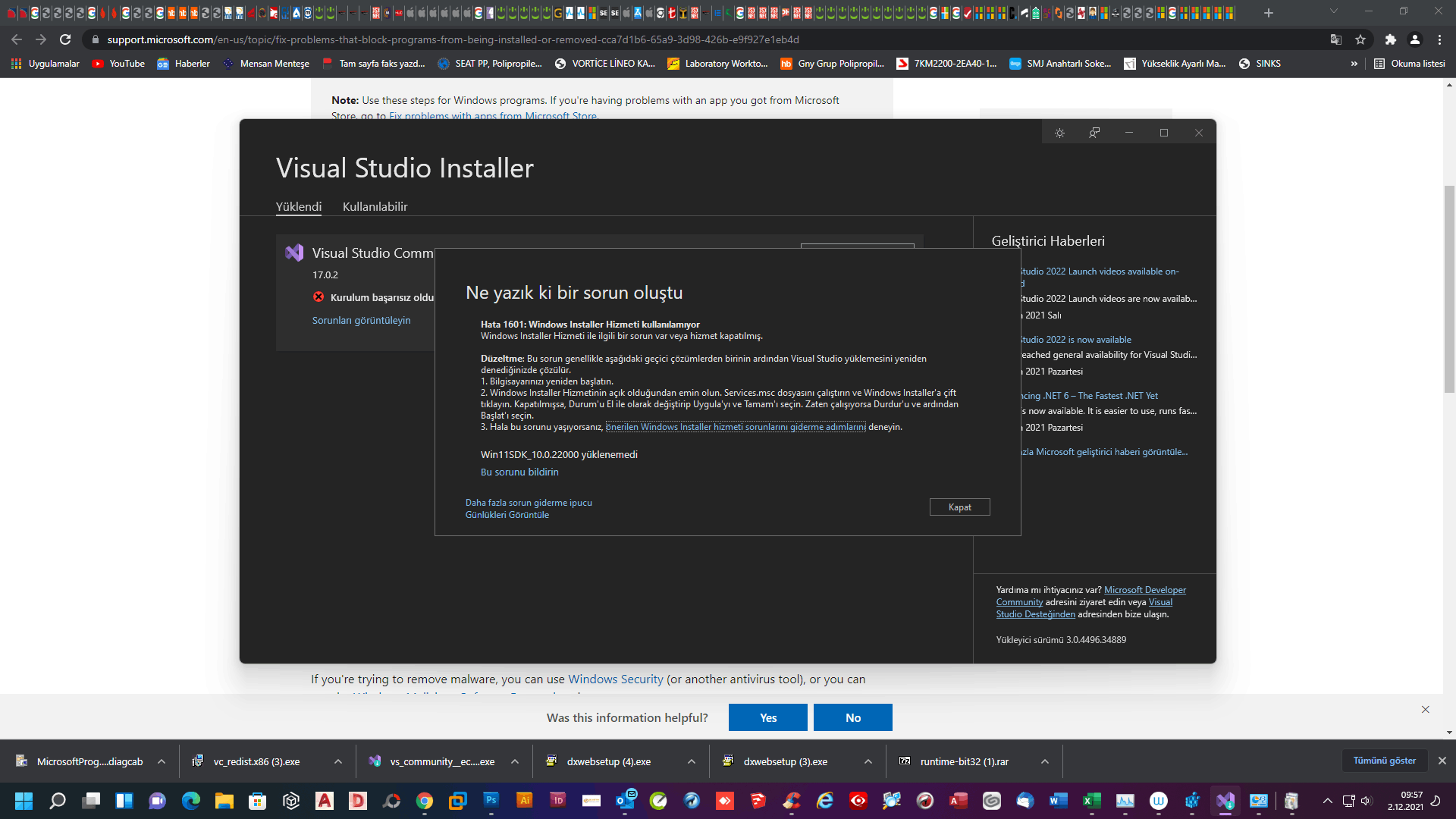Open CCleaner from the taskbar
This screenshot has height=819, width=1456.
coord(792,800)
